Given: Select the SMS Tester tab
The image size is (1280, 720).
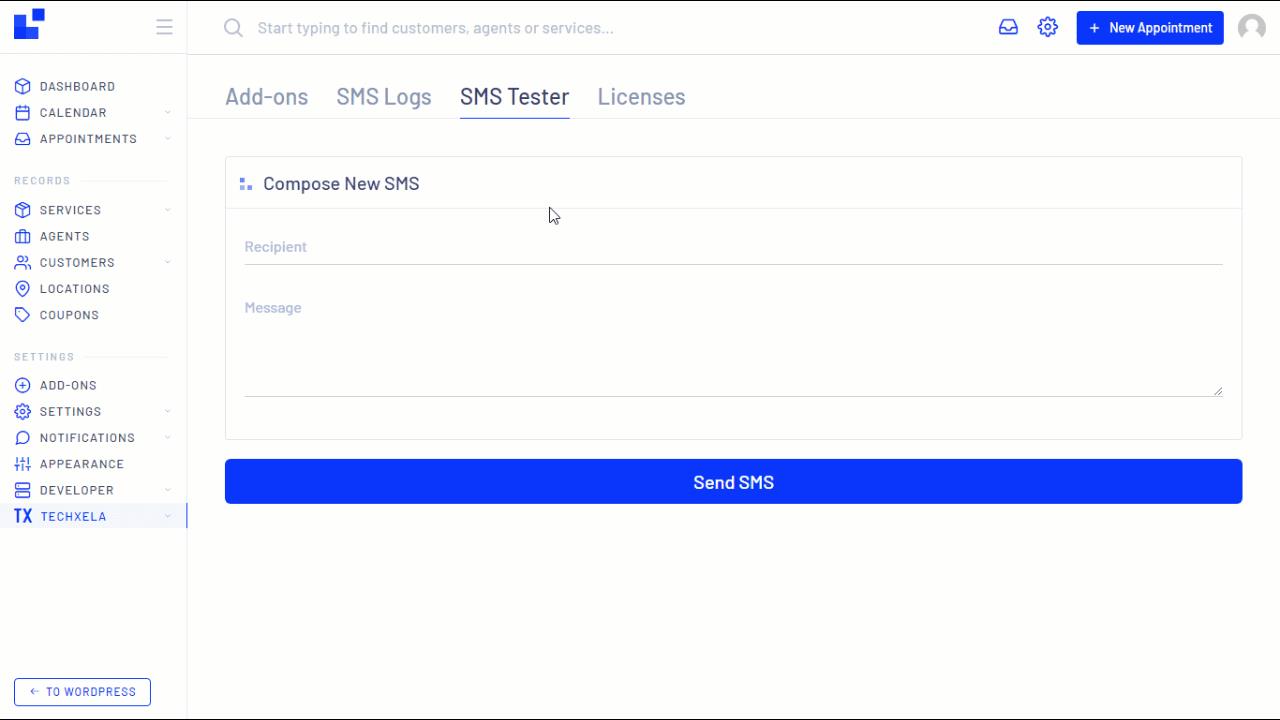Looking at the screenshot, I should [514, 97].
